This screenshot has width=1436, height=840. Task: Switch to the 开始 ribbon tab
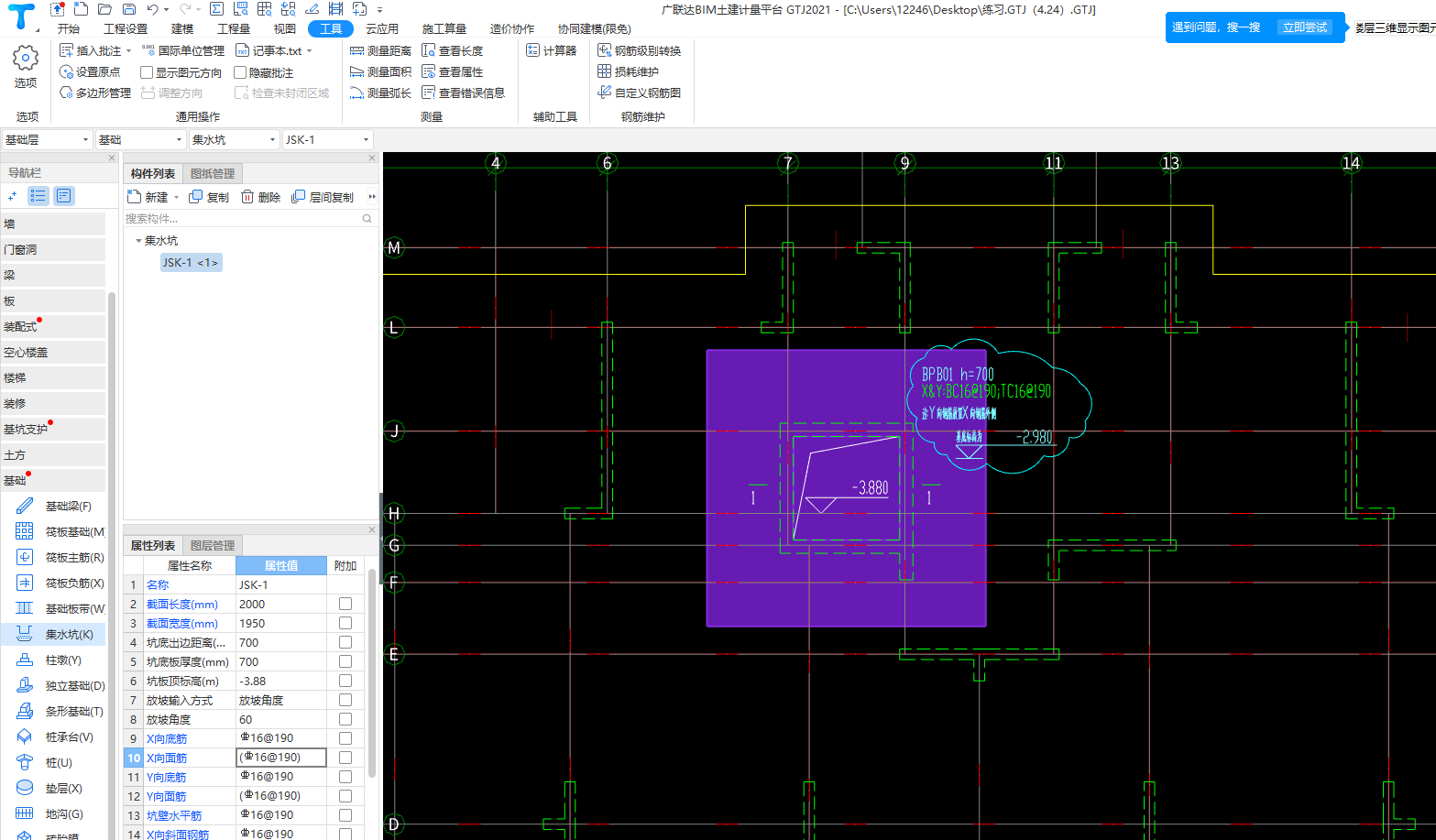[x=69, y=28]
